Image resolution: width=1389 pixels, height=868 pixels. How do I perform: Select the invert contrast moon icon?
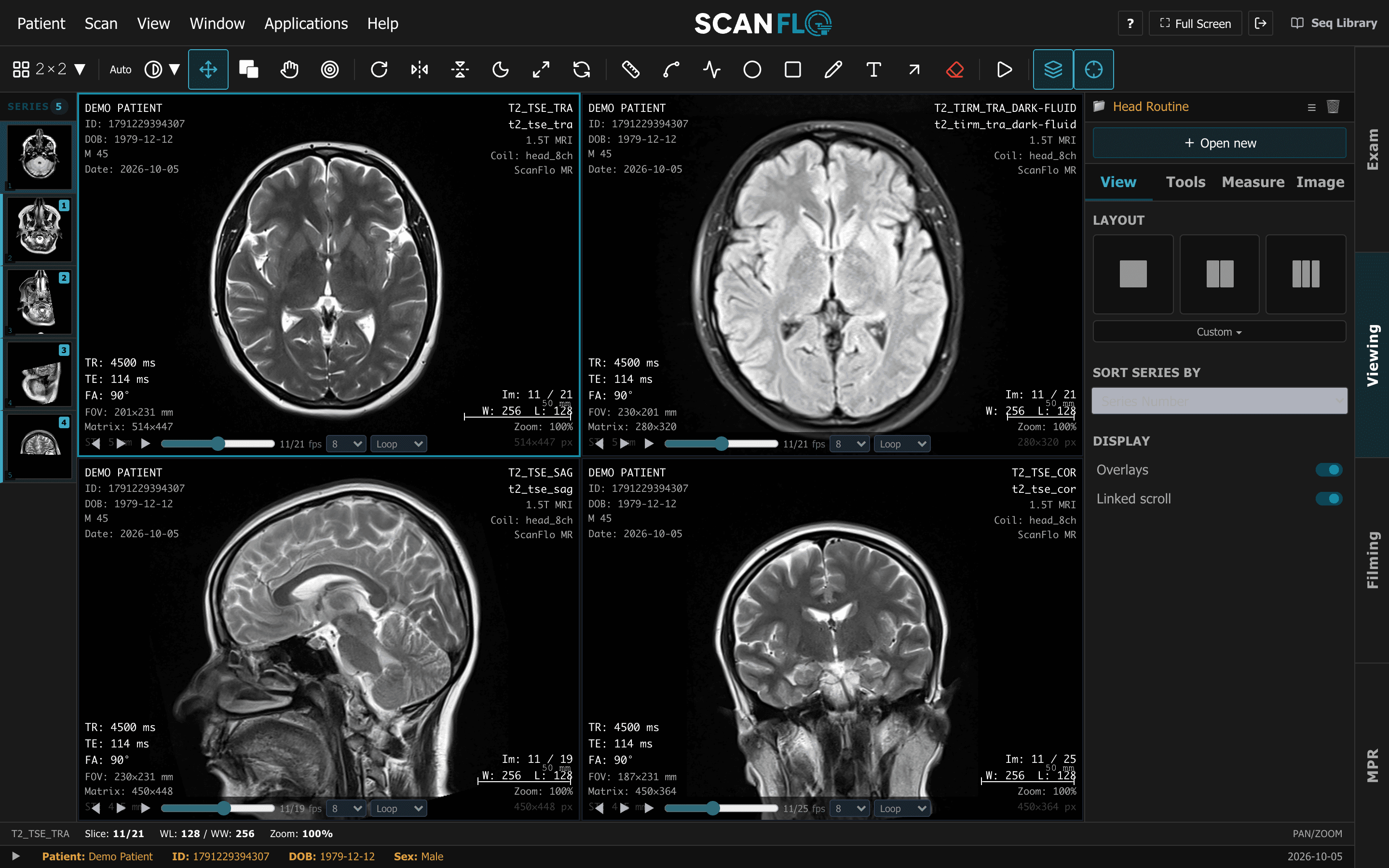tap(501, 69)
